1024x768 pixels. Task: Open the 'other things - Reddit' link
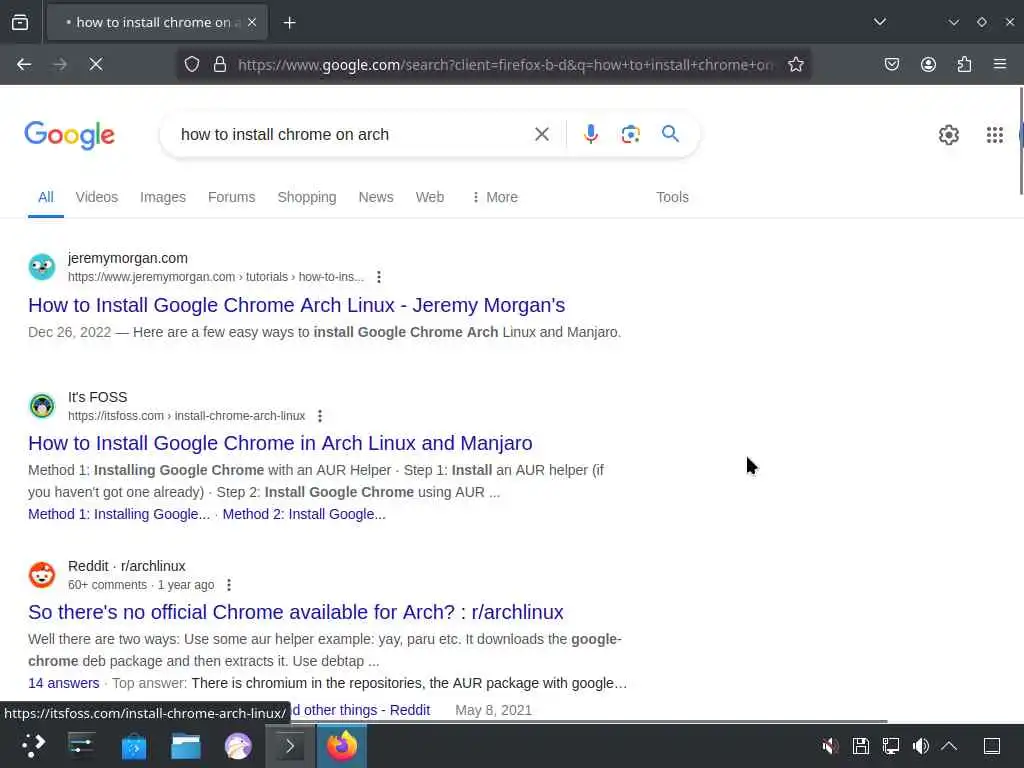360,710
